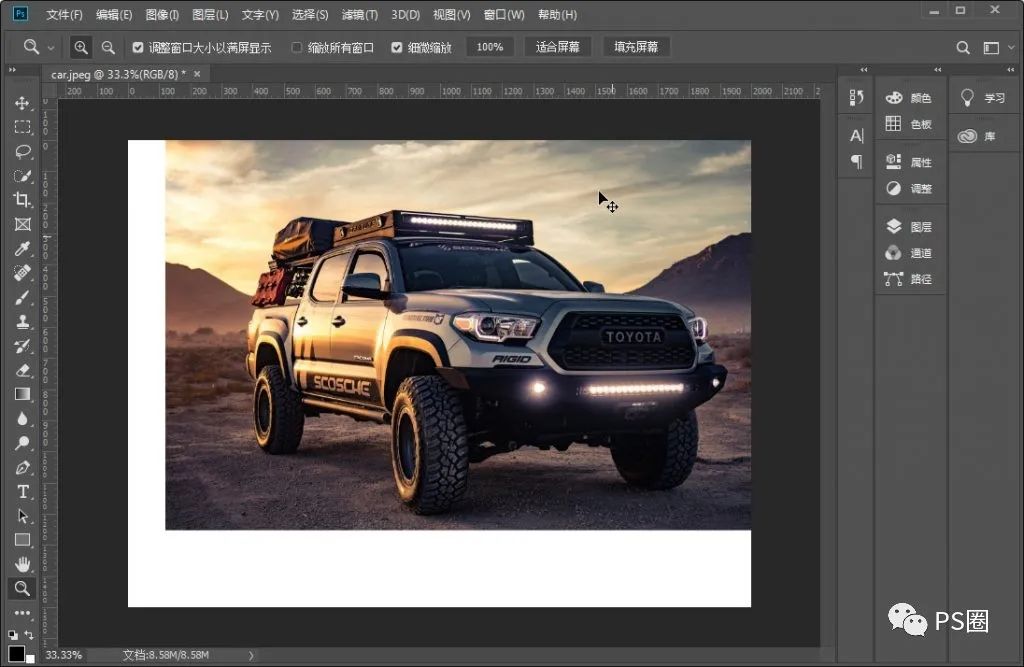Click the Zoom Out mode icon
Viewport: 1024px width, 667px height.
click(x=108, y=47)
